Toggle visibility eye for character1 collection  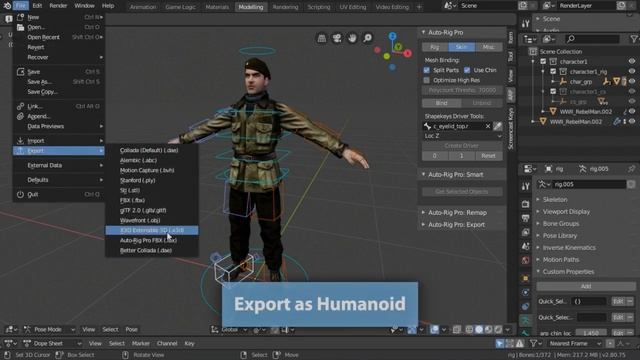coord(632,61)
